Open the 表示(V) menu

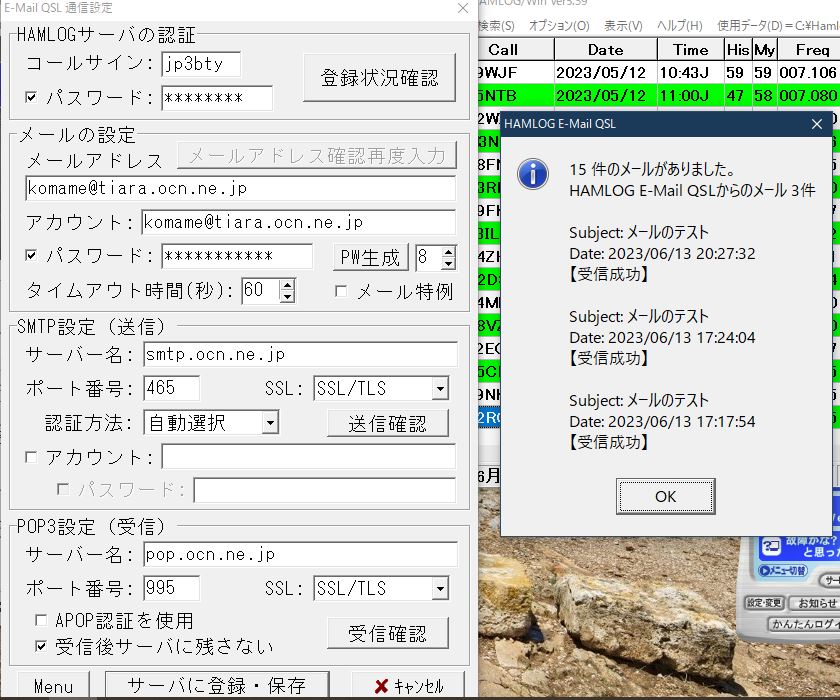pos(623,25)
